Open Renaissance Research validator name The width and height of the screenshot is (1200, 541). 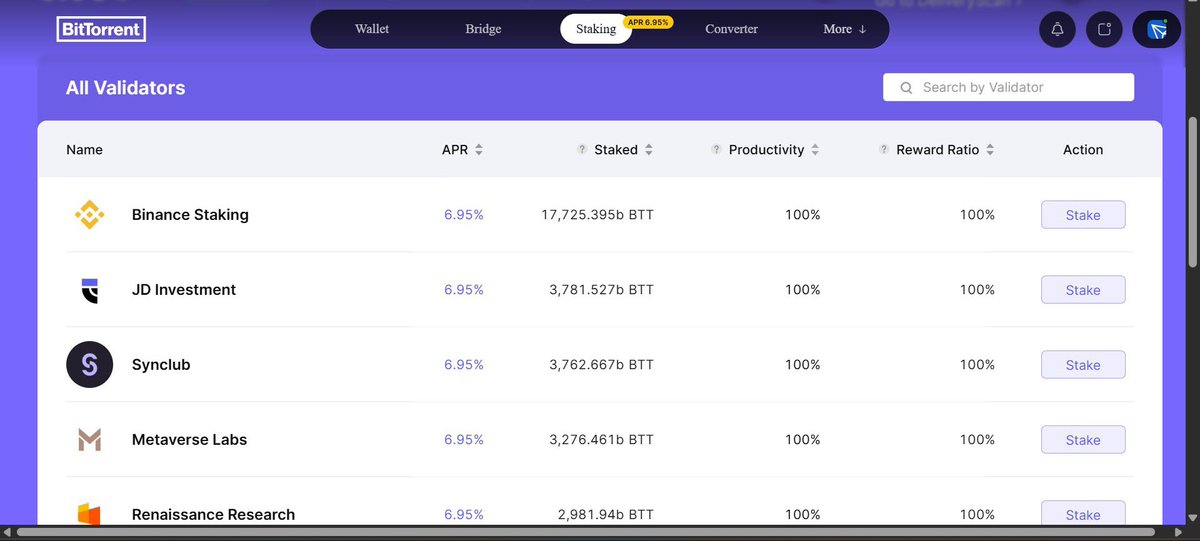pyautogui.click(x=213, y=515)
